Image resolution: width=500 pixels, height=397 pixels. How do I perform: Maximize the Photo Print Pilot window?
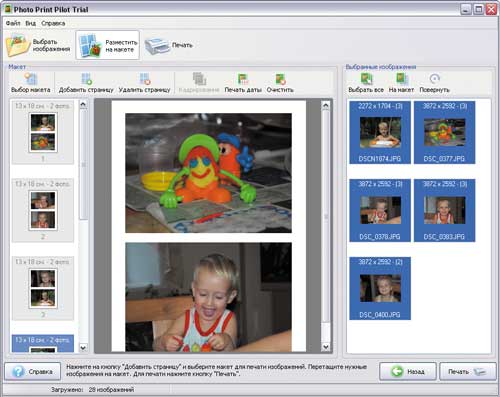coord(478,9)
